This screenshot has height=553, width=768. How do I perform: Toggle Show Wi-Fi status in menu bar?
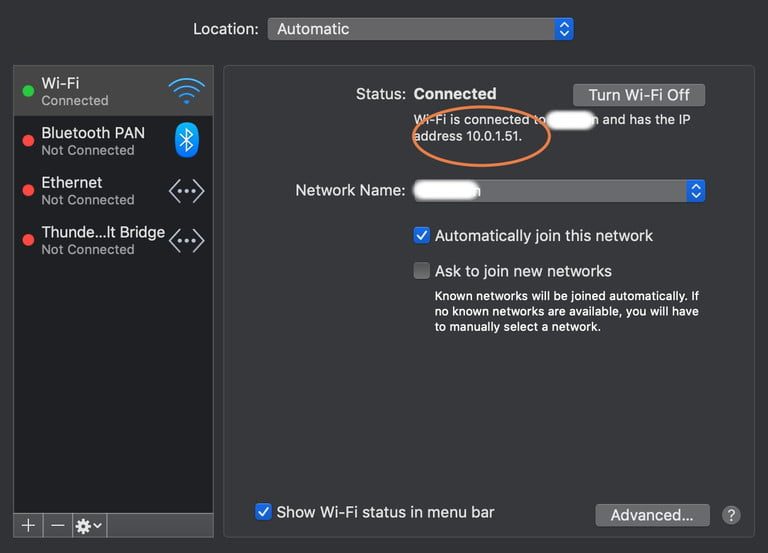pyautogui.click(x=263, y=512)
